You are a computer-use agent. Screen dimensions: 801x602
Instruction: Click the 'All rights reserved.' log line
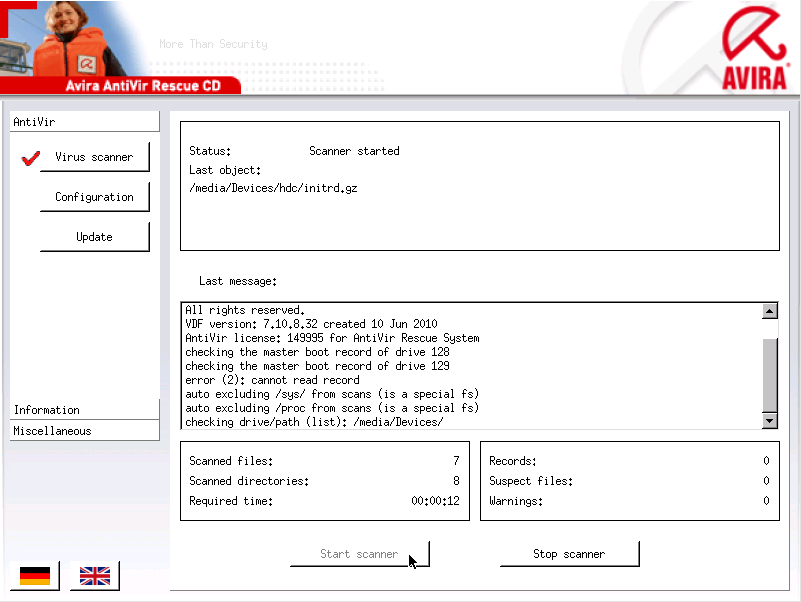pyautogui.click(x=245, y=310)
